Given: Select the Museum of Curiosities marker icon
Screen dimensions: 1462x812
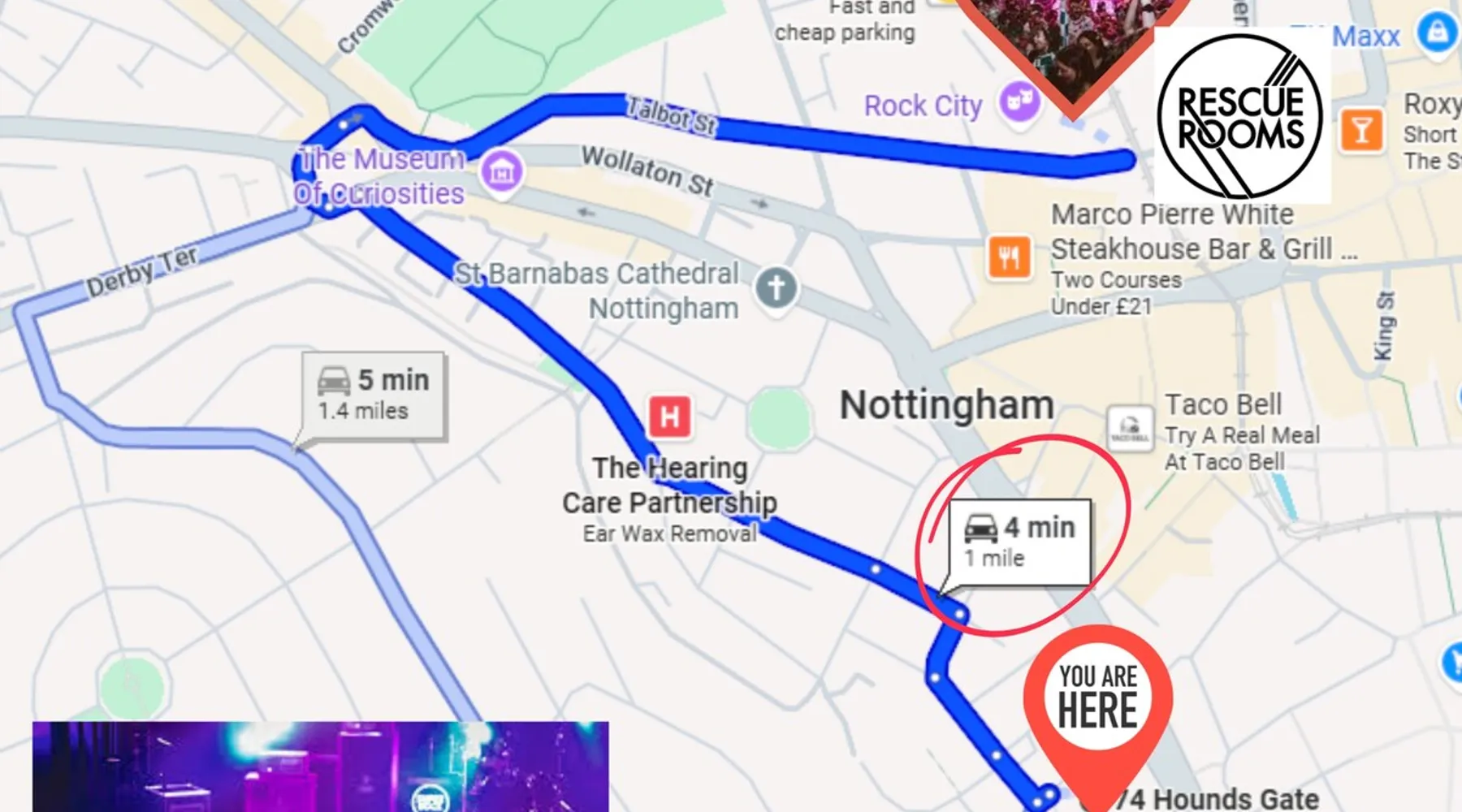Looking at the screenshot, I should coord(501,172).
